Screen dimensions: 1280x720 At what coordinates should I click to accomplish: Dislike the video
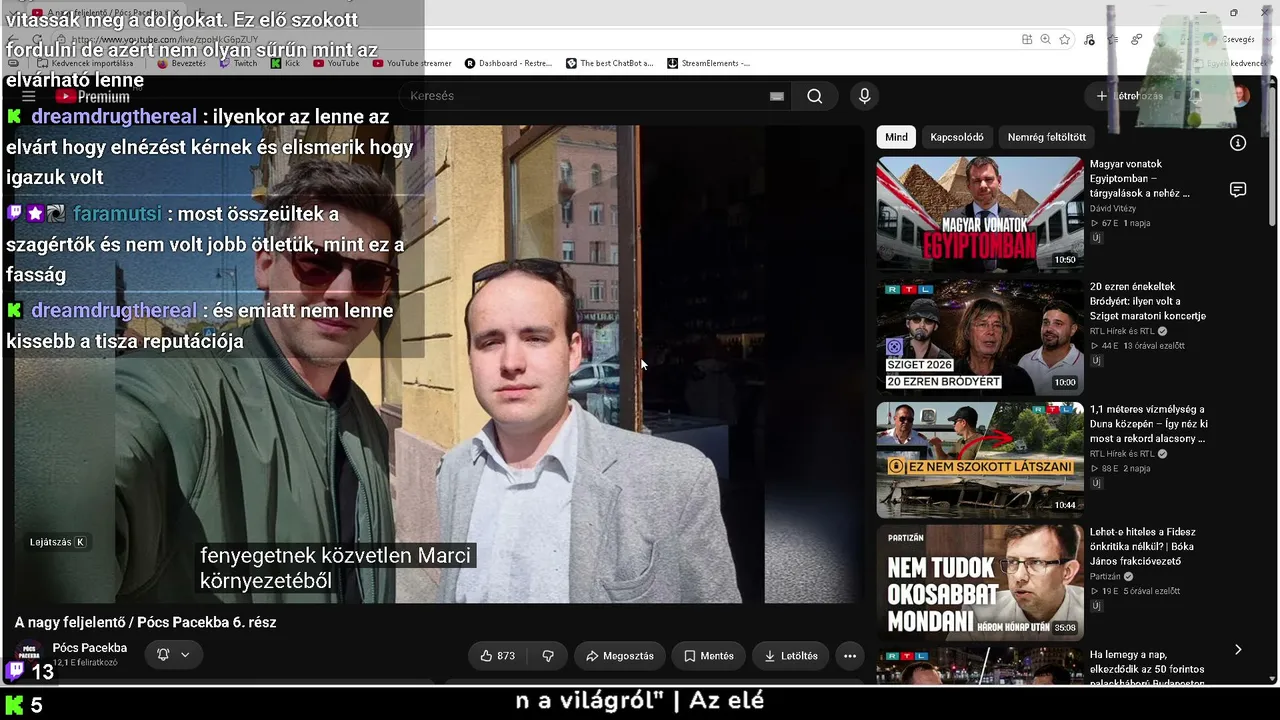pyautogui.click(x=548, y=656)
